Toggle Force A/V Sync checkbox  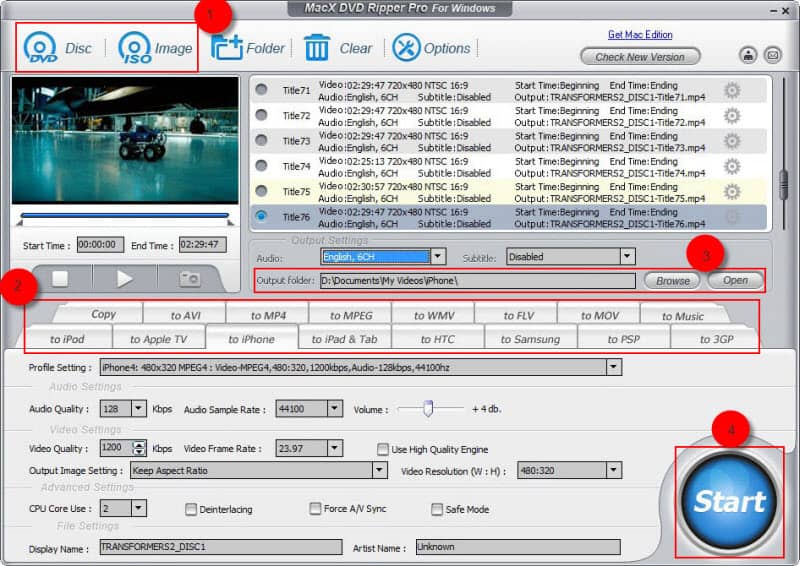(315, 508)
